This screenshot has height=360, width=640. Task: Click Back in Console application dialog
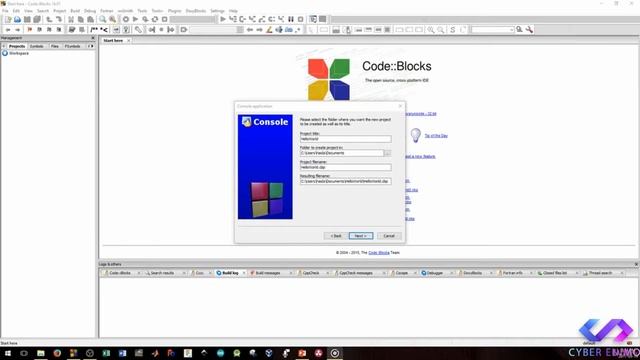pos(336,236)
